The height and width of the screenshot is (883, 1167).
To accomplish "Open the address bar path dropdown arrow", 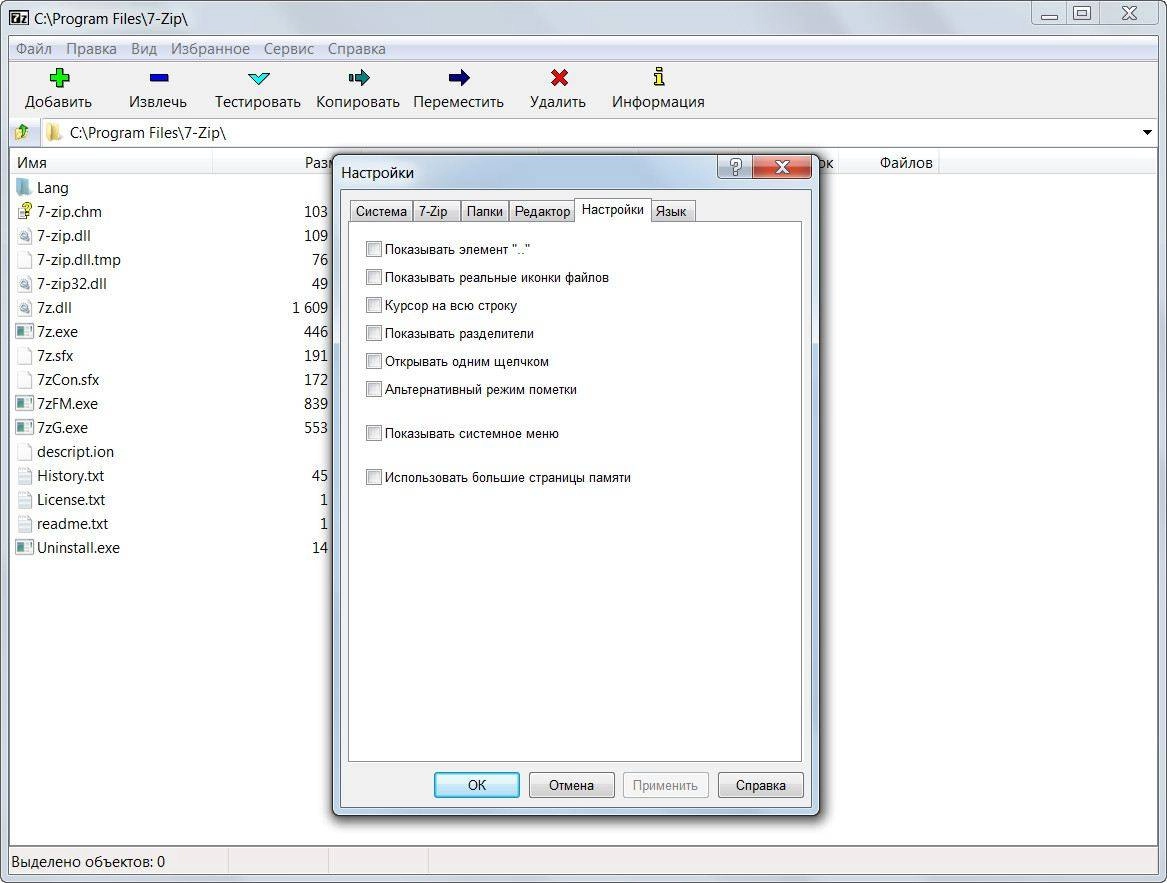I will 1147,133.
